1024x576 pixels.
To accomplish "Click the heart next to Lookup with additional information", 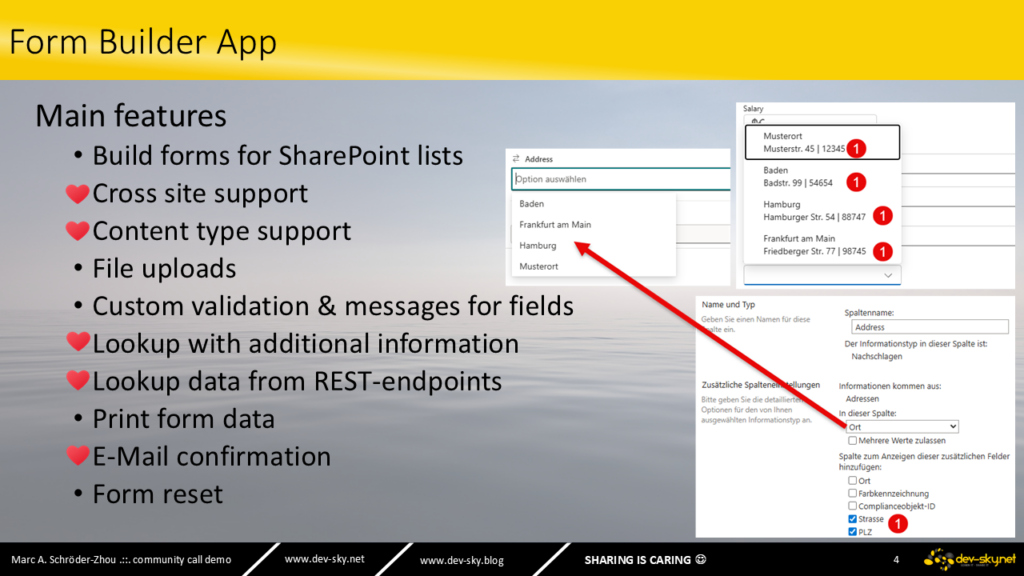I will click(77, 342).
